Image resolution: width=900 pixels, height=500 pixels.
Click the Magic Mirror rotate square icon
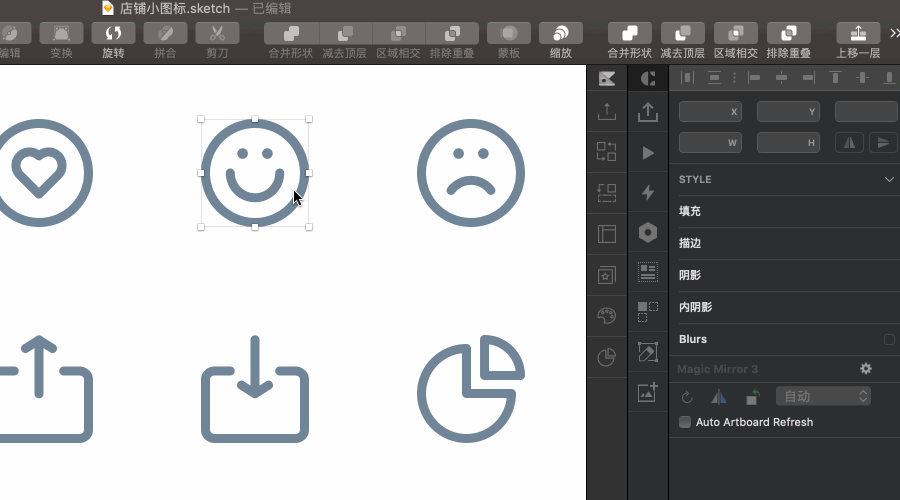752,397
